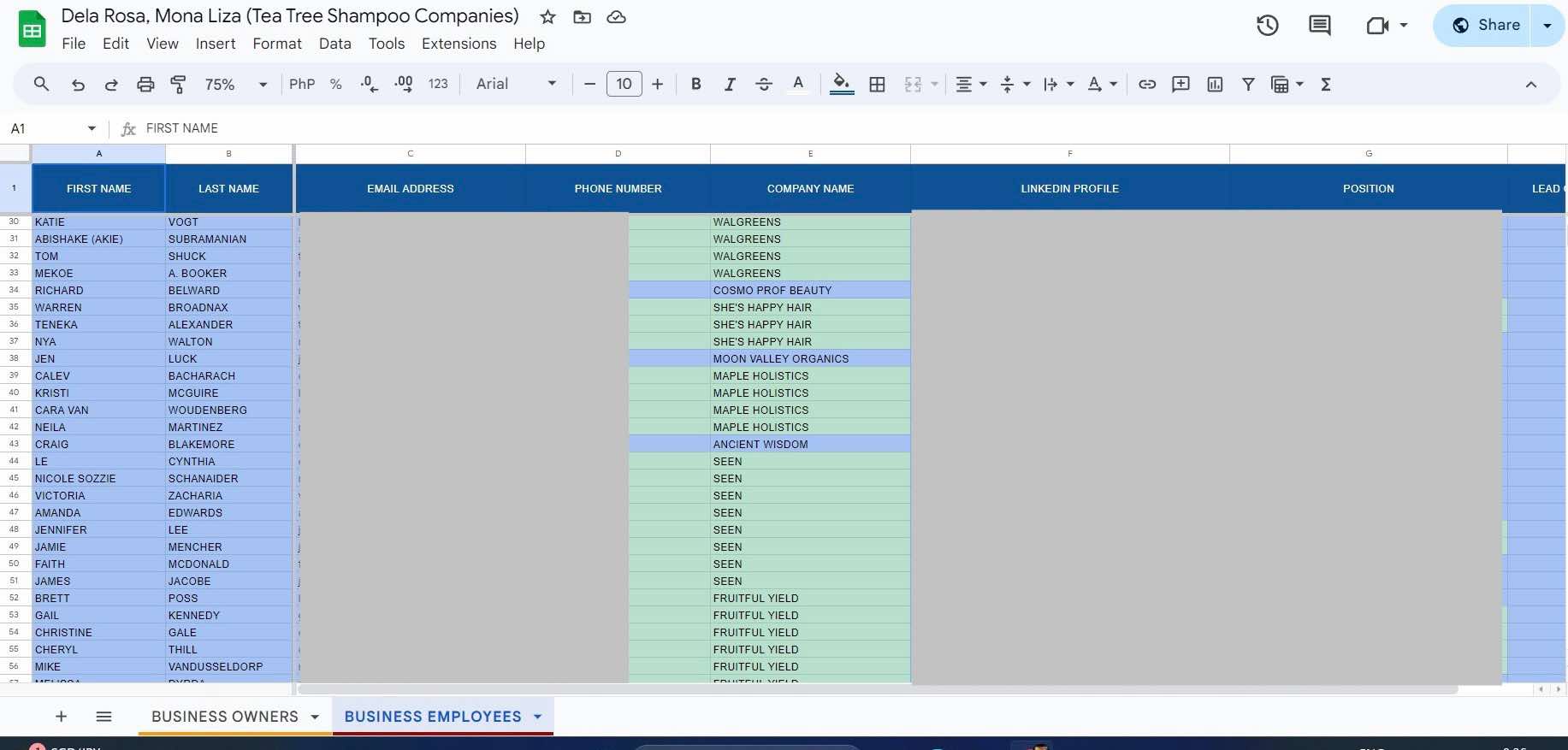Open text wrapping options
This screenshot has height=750, width=1568.
[1058, 84]
